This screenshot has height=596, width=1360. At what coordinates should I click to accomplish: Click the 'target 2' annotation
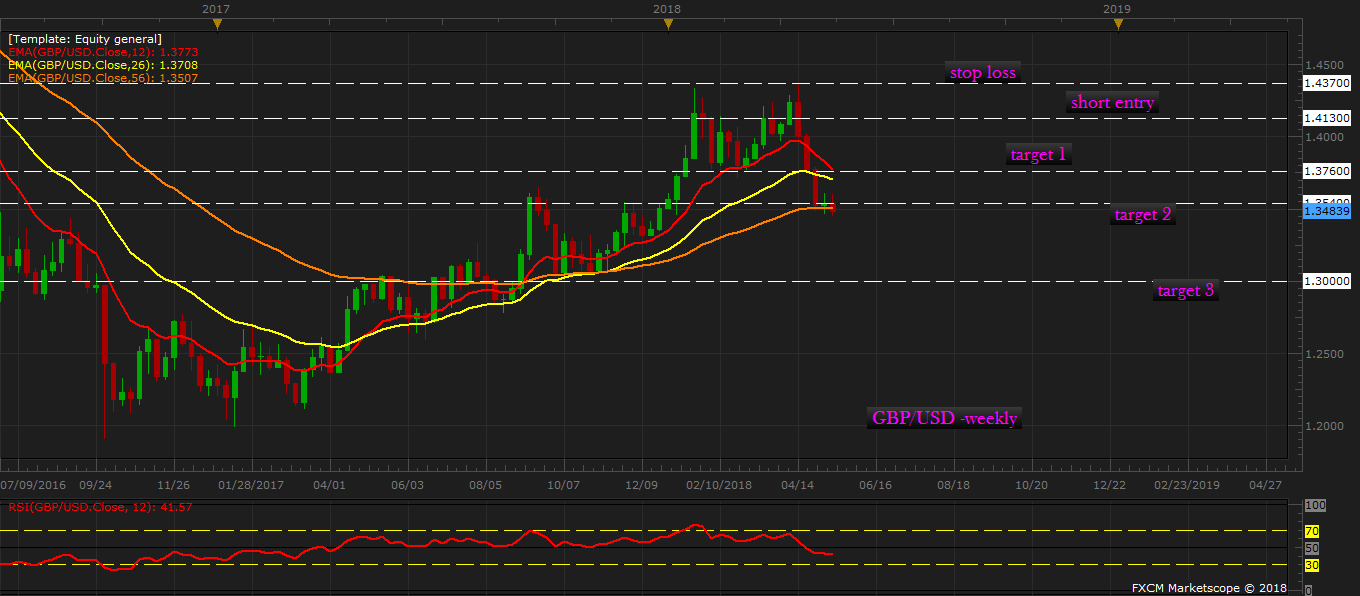pos(1142,214)
